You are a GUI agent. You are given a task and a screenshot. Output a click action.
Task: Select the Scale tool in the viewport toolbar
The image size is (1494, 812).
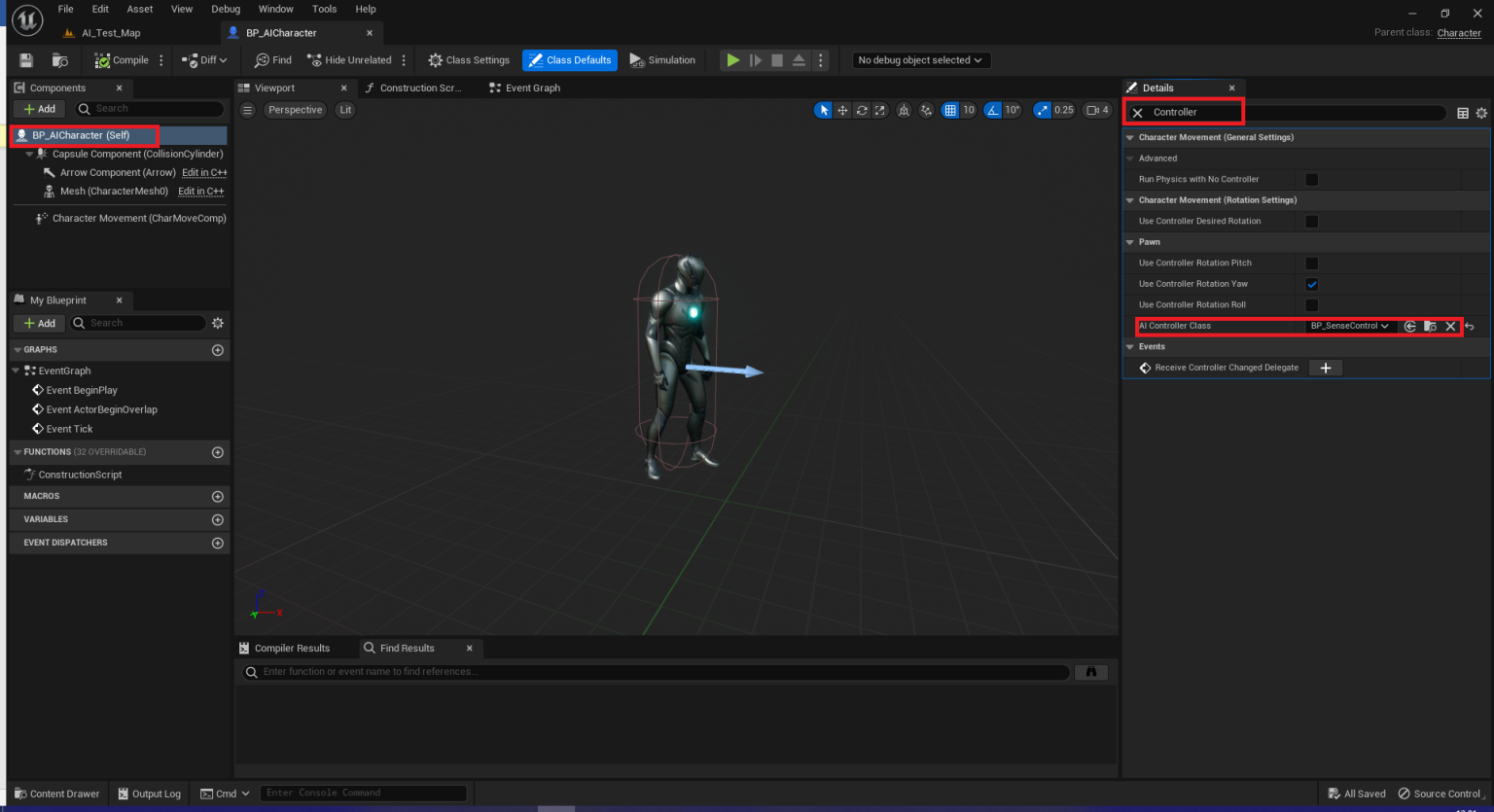[879, 110]
